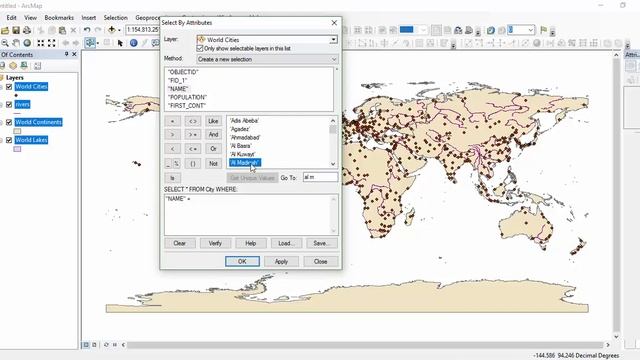This screenshot has width=640, height=360.
Task: Select 'Al Kuwayt' in the unique values list
Action: [x=242, y=154]
